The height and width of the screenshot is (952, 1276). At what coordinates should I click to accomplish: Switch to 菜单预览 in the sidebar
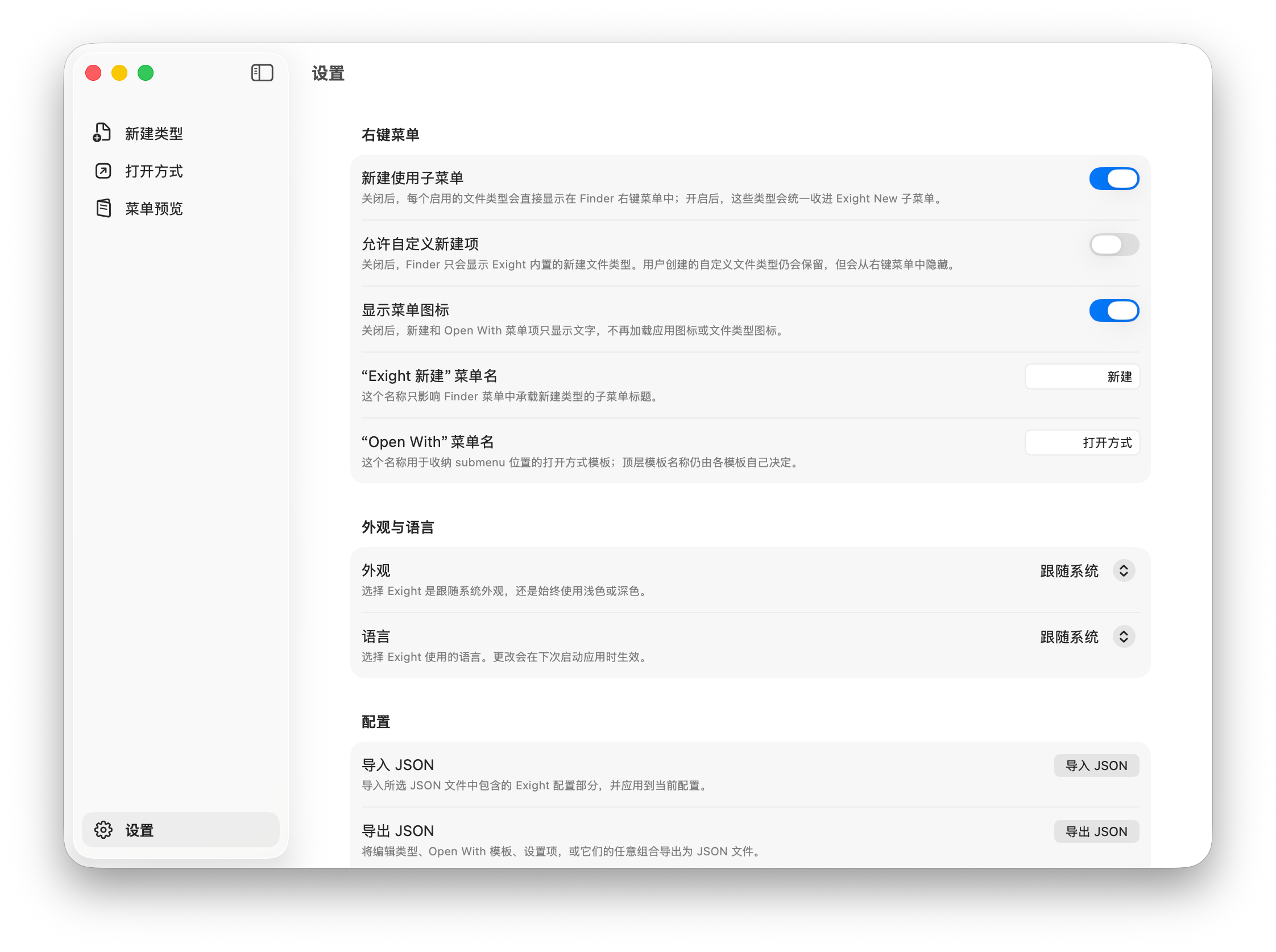tap(180, 209)
